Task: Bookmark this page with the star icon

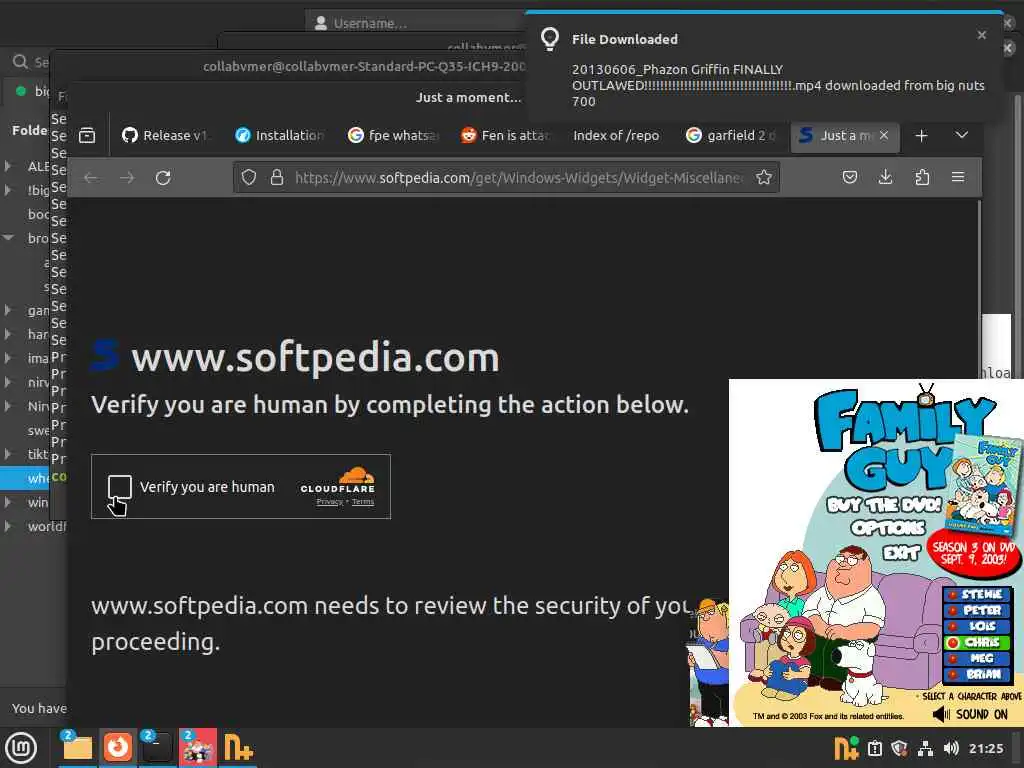Action: coord(764,177)
